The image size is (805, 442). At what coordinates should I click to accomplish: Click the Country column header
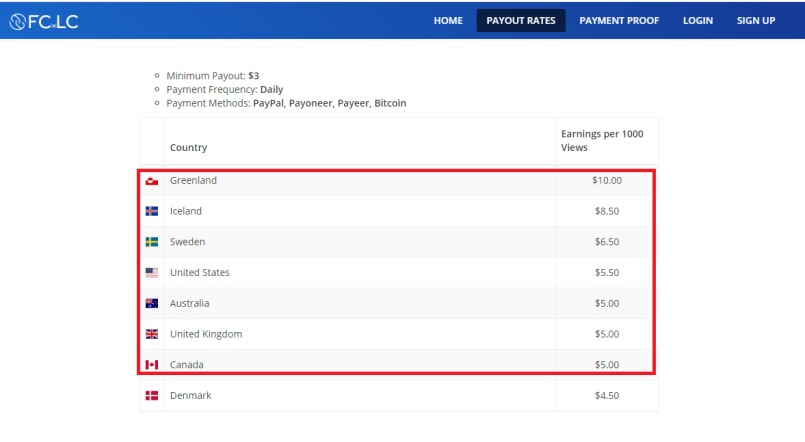click(188, 147)
